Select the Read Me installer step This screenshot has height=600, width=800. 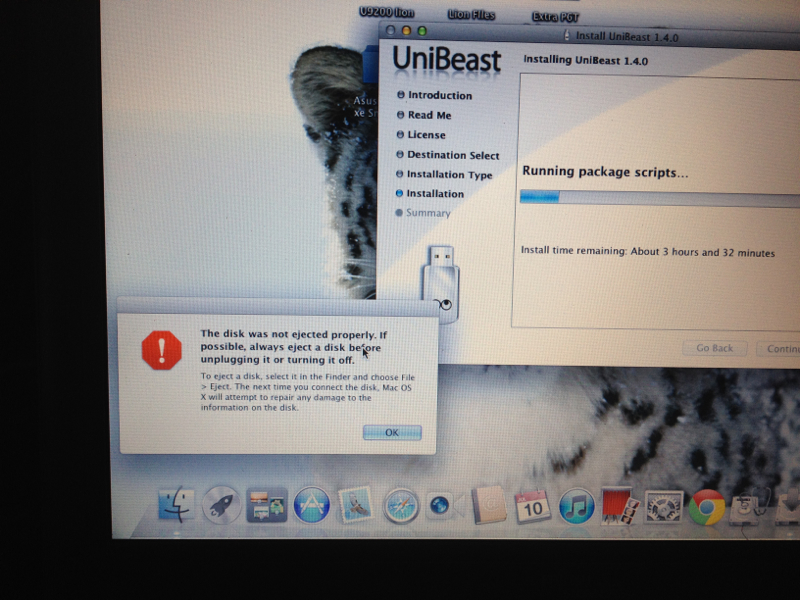point(424,115)
